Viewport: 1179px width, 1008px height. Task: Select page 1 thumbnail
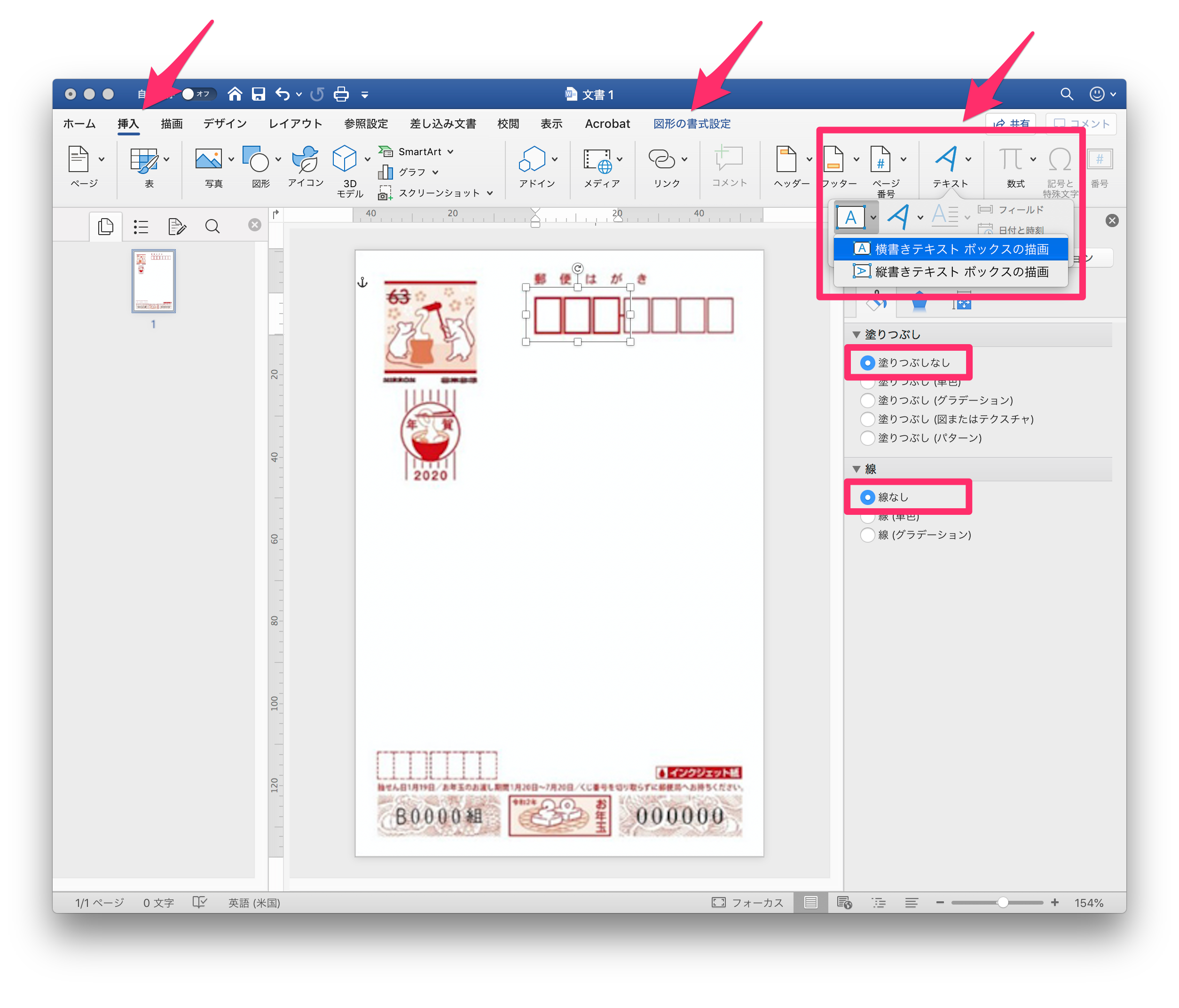[x=154, y=281]
